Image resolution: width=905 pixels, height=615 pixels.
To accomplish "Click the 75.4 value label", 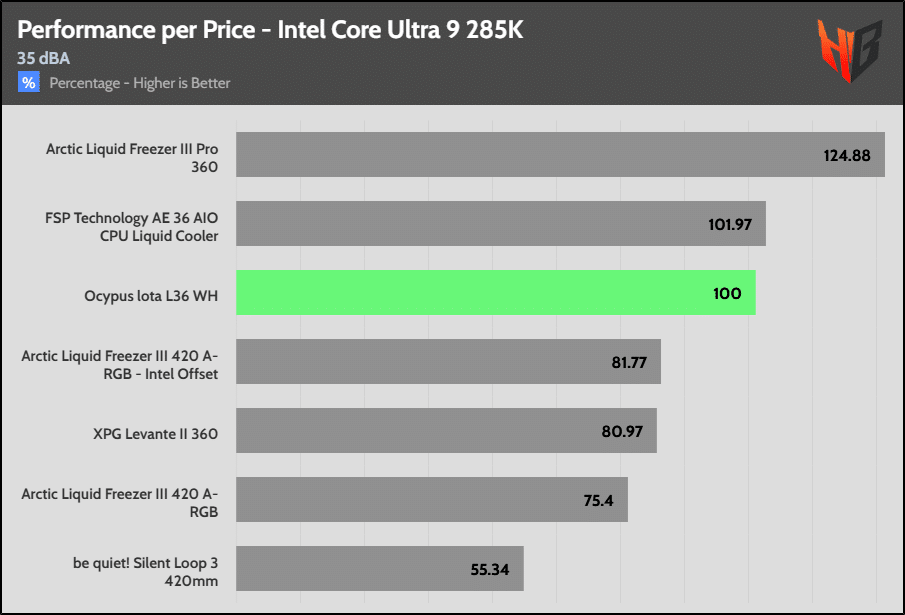I will [x=599, y=501].
